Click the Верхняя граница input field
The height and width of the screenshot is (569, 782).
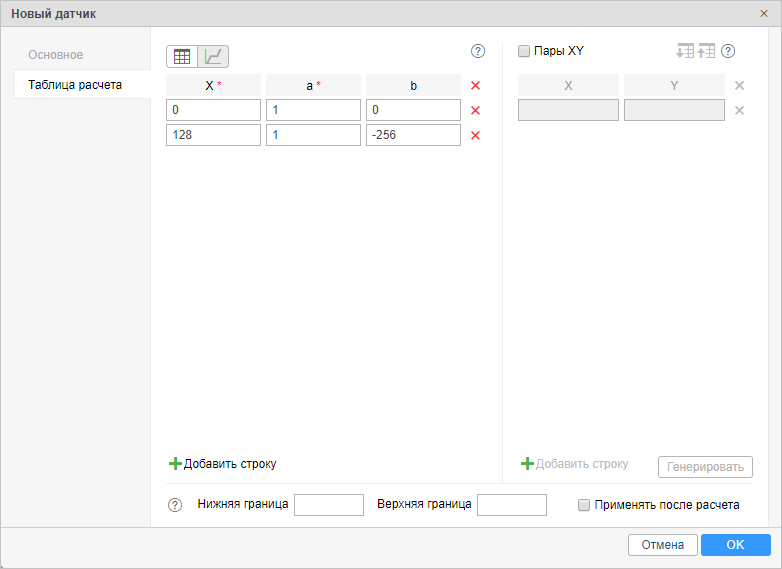pos(512,505)
